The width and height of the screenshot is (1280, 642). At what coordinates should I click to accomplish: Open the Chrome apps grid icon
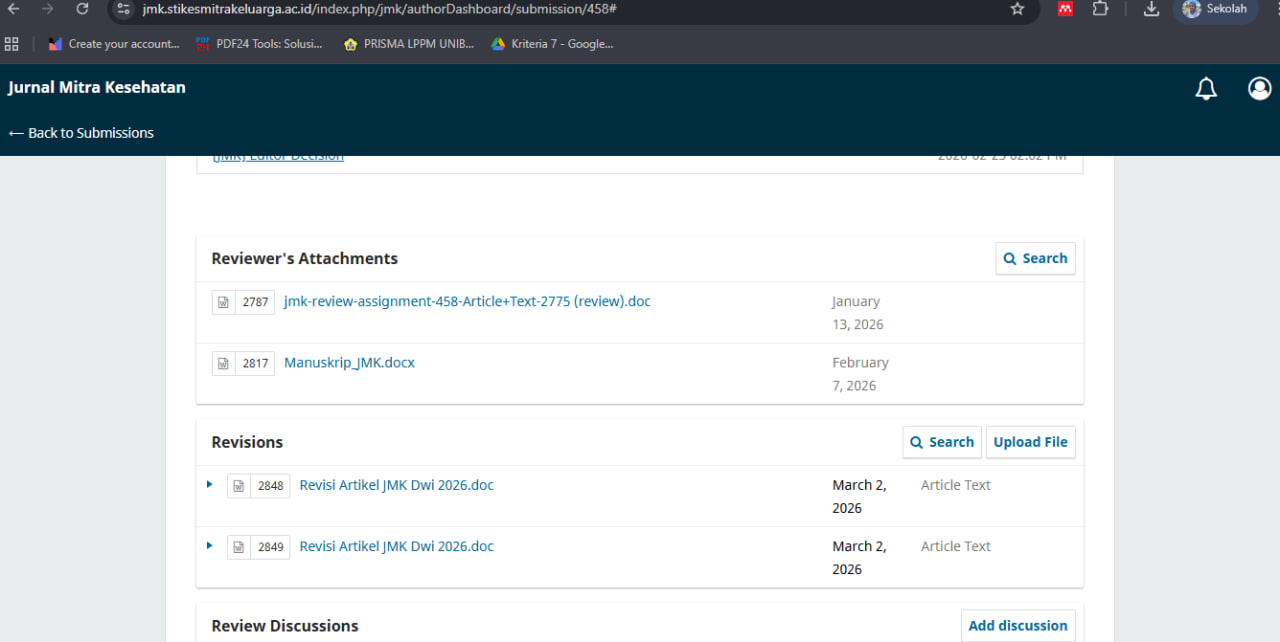pos(12,44)
